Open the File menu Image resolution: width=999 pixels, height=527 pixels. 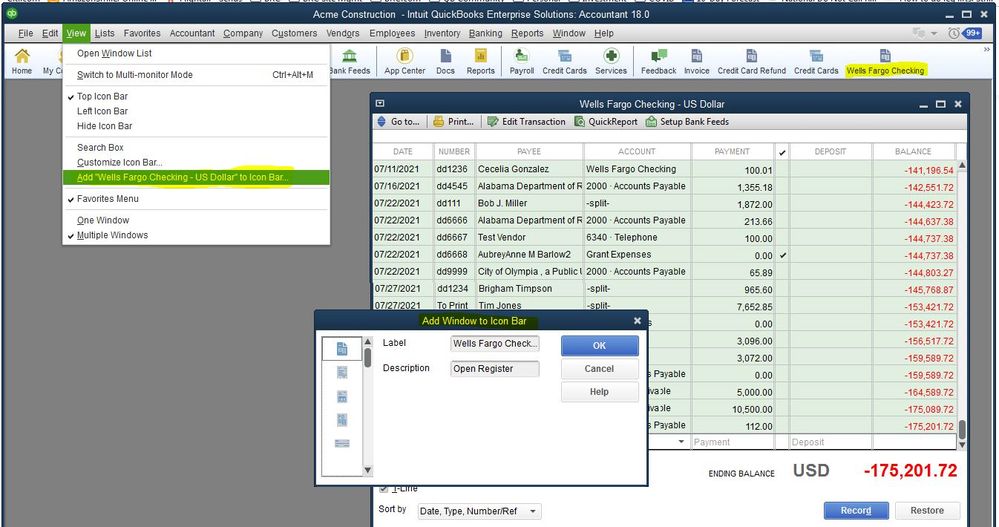click(x=25, y=33)
